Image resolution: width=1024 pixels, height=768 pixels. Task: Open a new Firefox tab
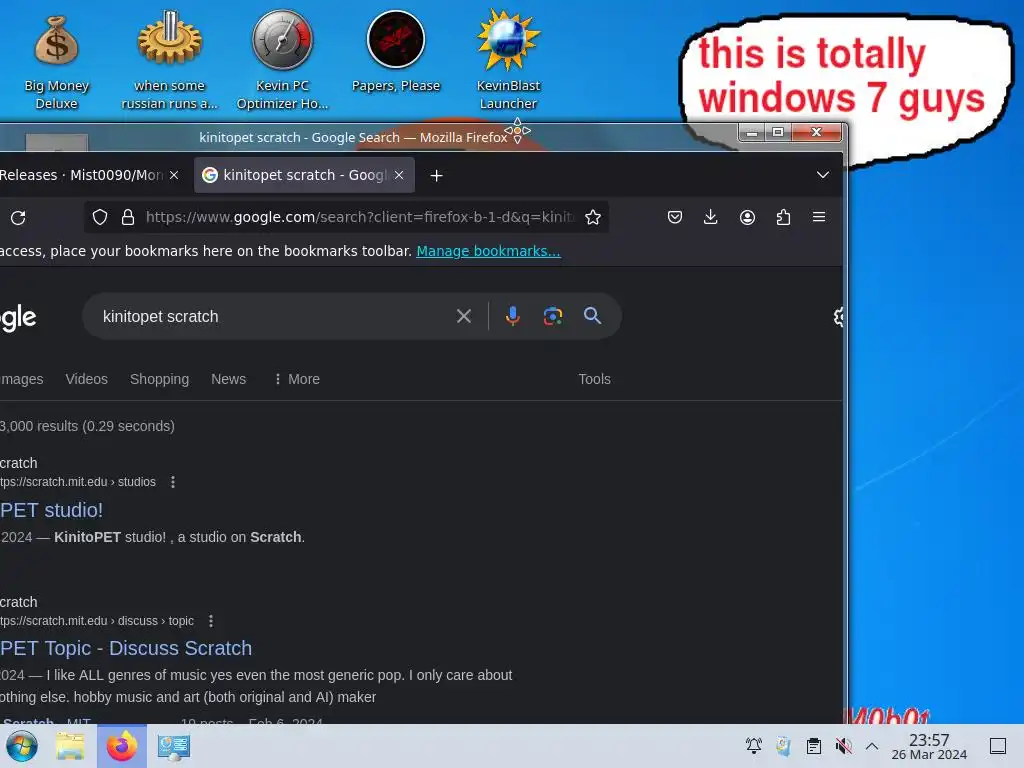pos(436,175)
